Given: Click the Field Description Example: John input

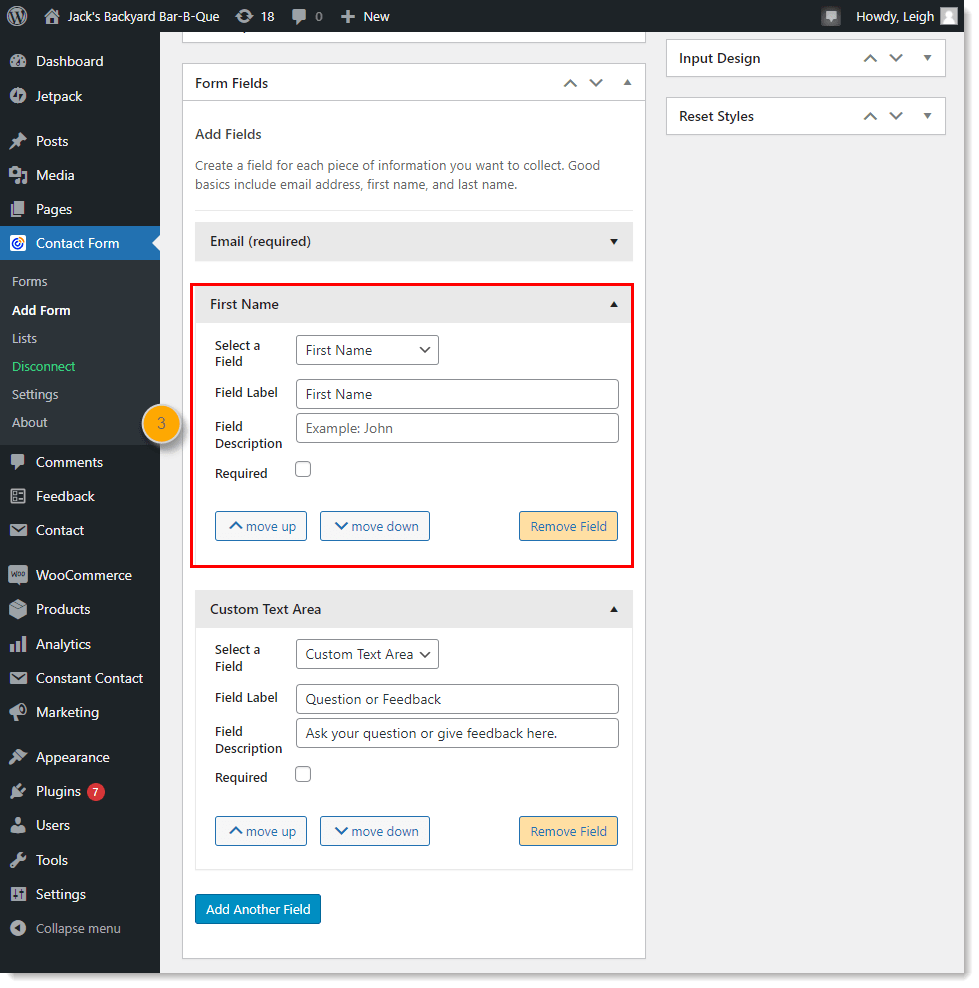Looking at the screenshot, I should pos(457,428).
